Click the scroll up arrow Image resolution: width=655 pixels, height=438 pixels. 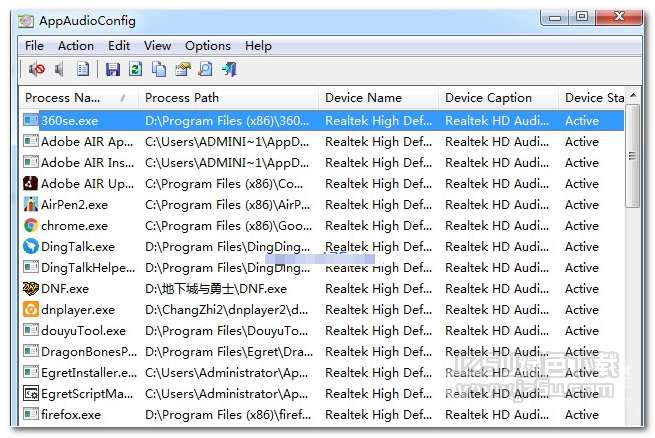click(x=633, y=96)
